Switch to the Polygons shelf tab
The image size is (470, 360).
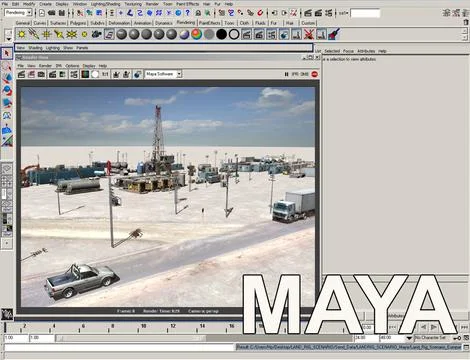(x=78, y=23)
